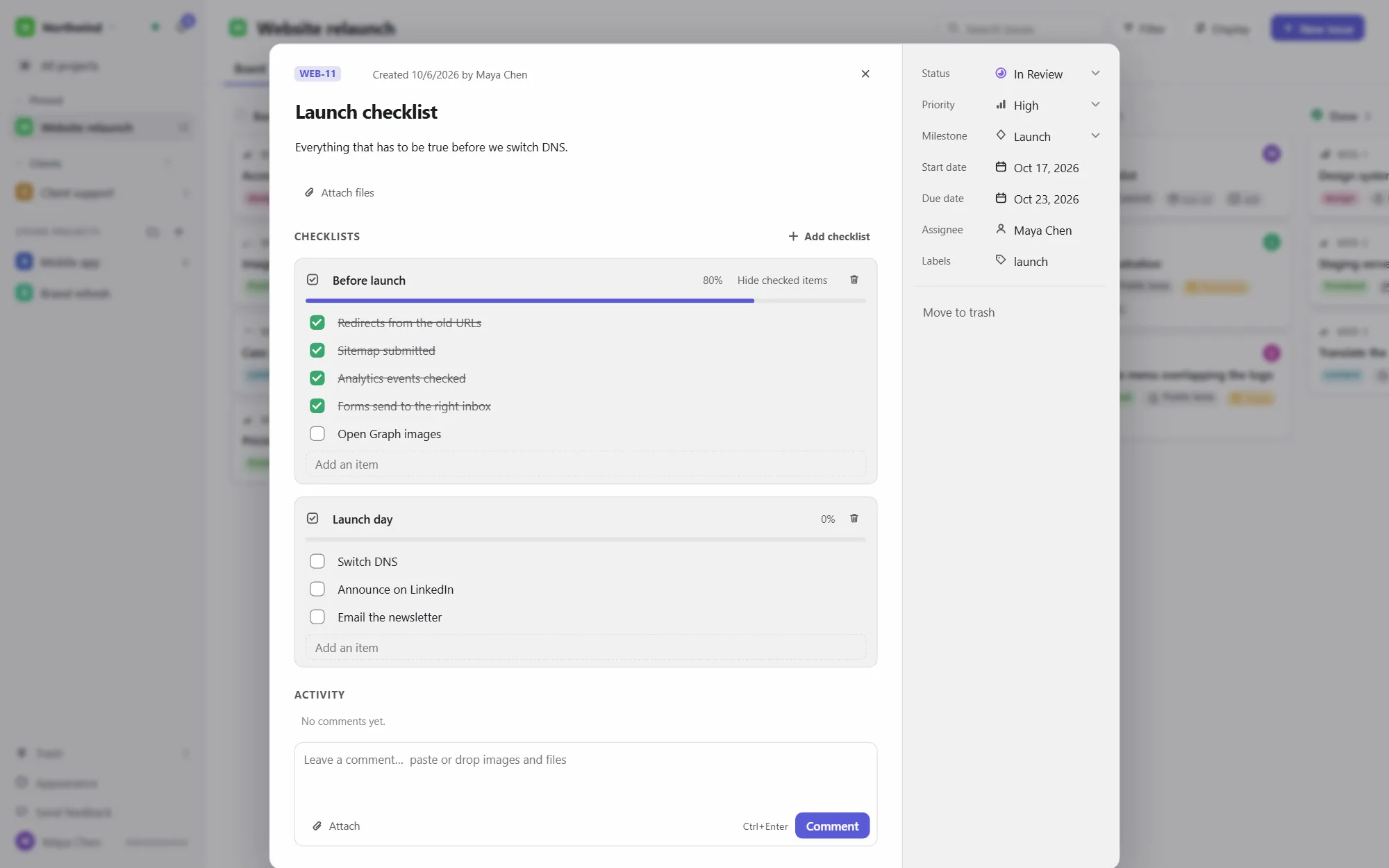
Task: Click the tag icon next to launch label
Action: pos(1001,260)
